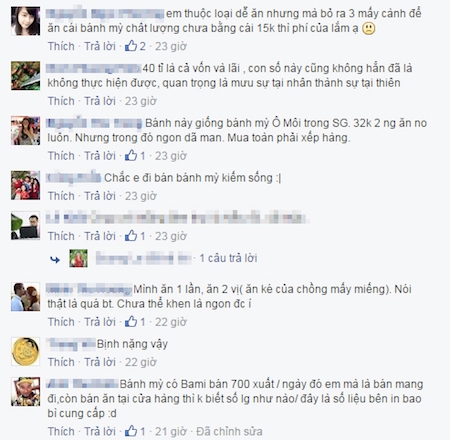Like the comment about 40 tỉ vốn và lãi
This screenshot has width=450, height=440.
pos(61,101)
